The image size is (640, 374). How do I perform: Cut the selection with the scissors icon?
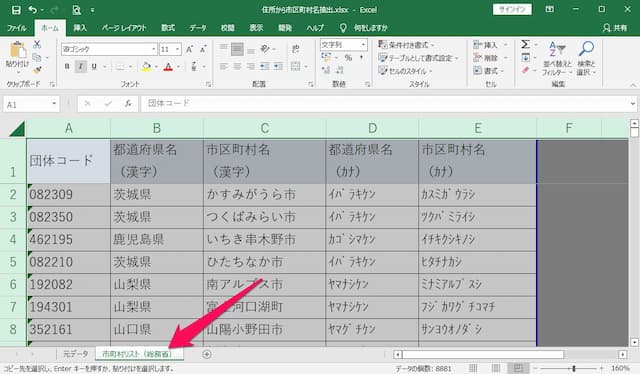(x=37, y=44)
